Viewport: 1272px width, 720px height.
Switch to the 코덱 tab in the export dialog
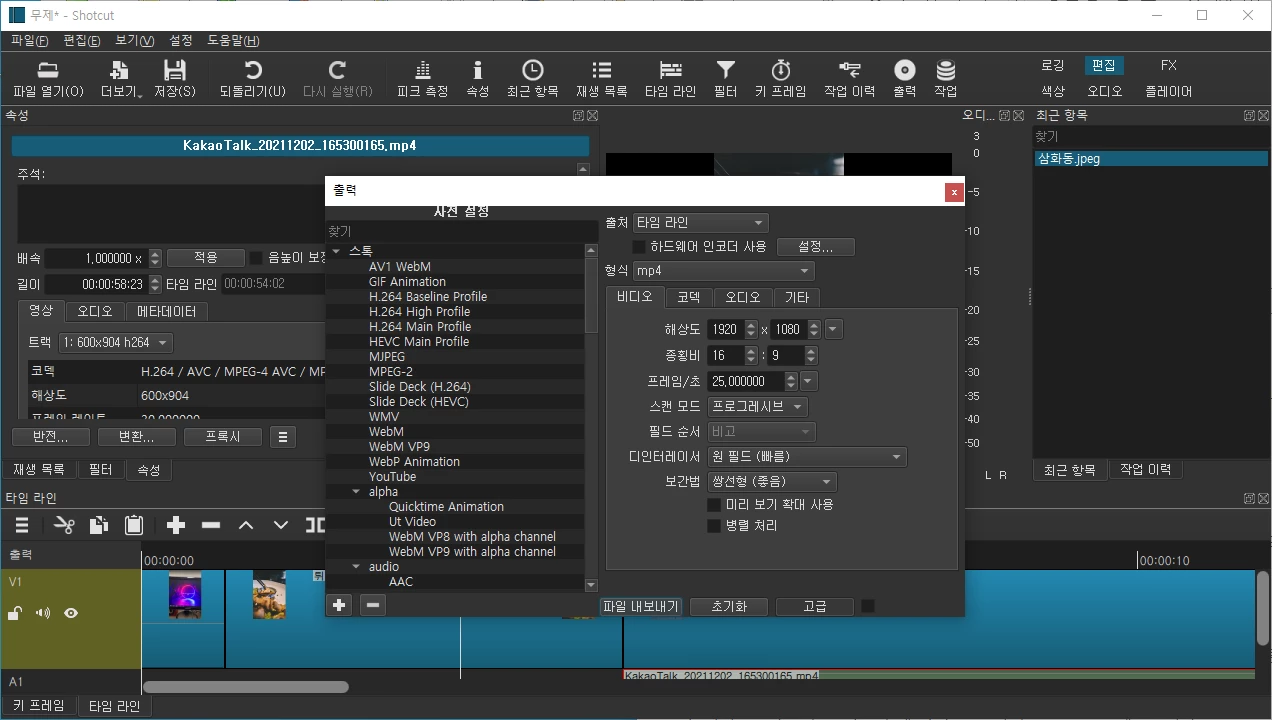click(689, 297)
